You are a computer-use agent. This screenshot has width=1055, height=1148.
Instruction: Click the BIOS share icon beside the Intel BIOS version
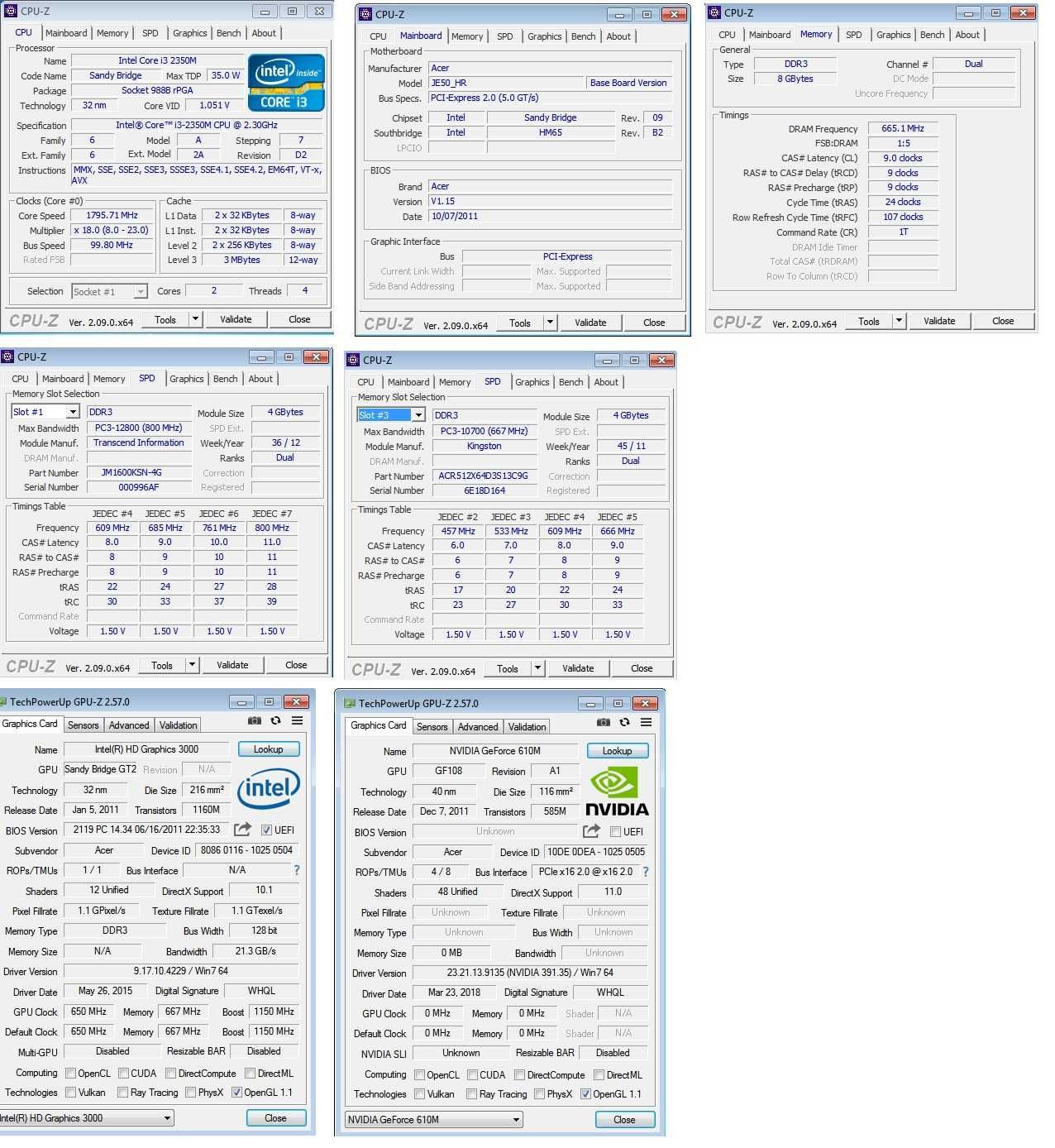pos(242,830)
